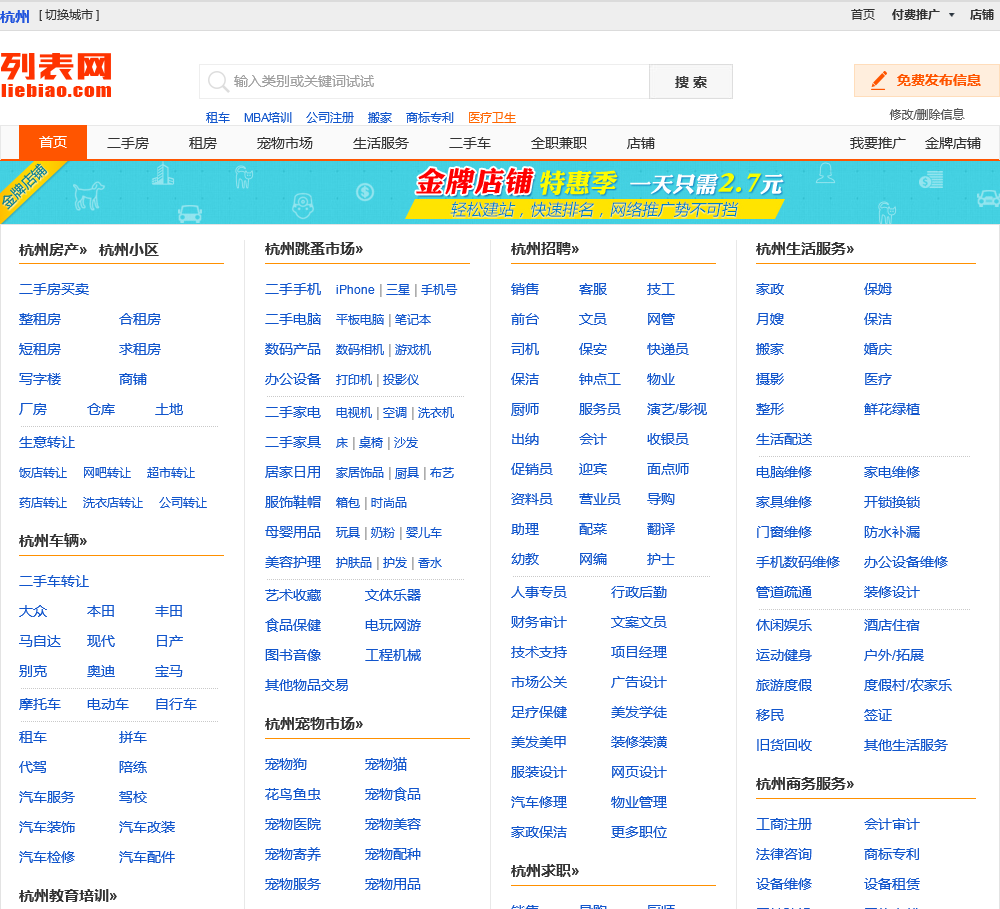Image resolution: width=1000 pixels, height=909 pixels.
Task: Open the 快递员 job category
Action: pyautogui.click(x=668, y=349)
